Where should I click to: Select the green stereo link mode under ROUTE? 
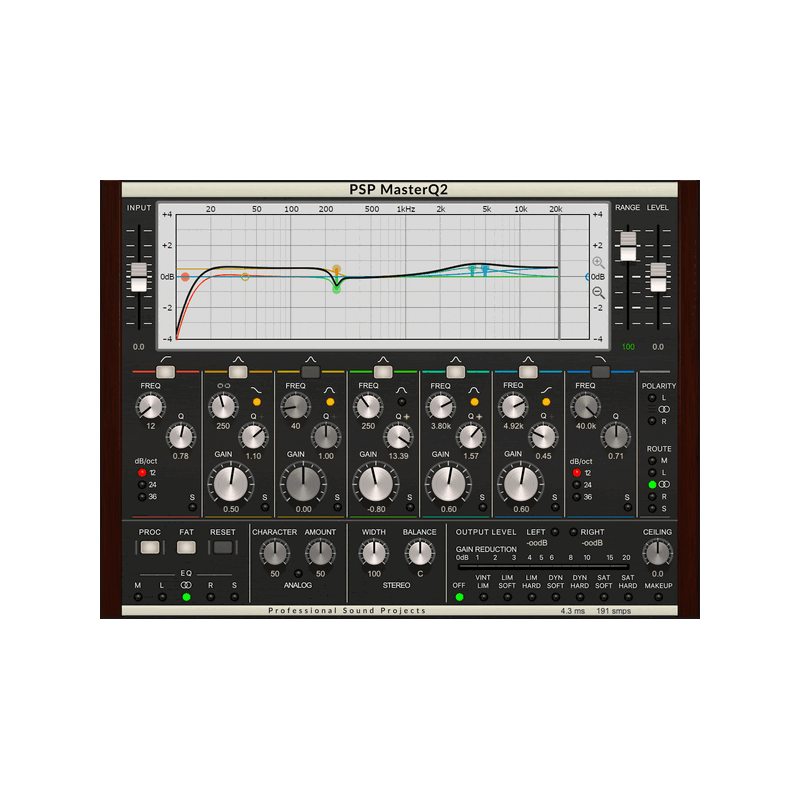[653, 485]
